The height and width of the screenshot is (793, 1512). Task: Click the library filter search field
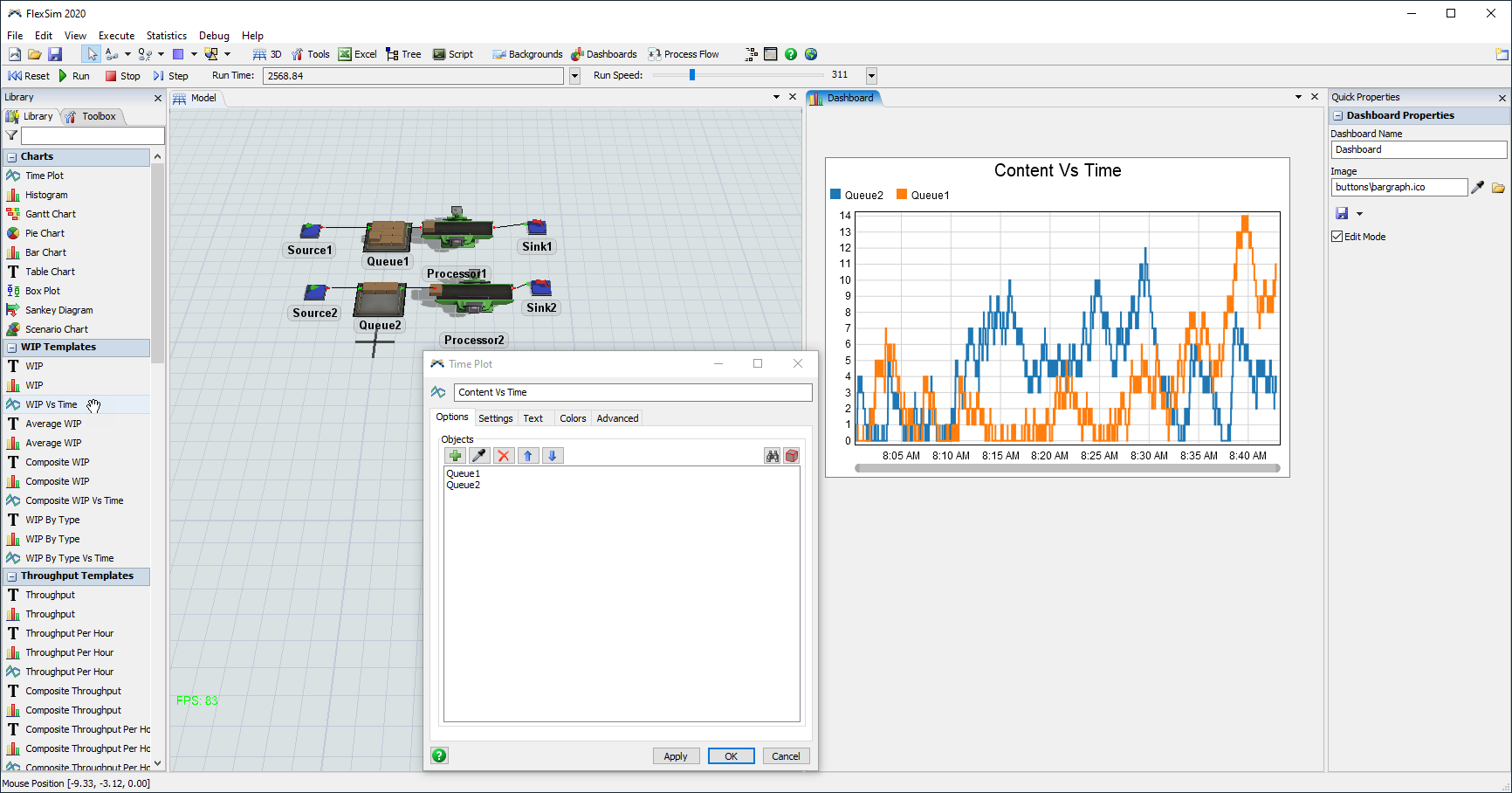tap(93, 135)
